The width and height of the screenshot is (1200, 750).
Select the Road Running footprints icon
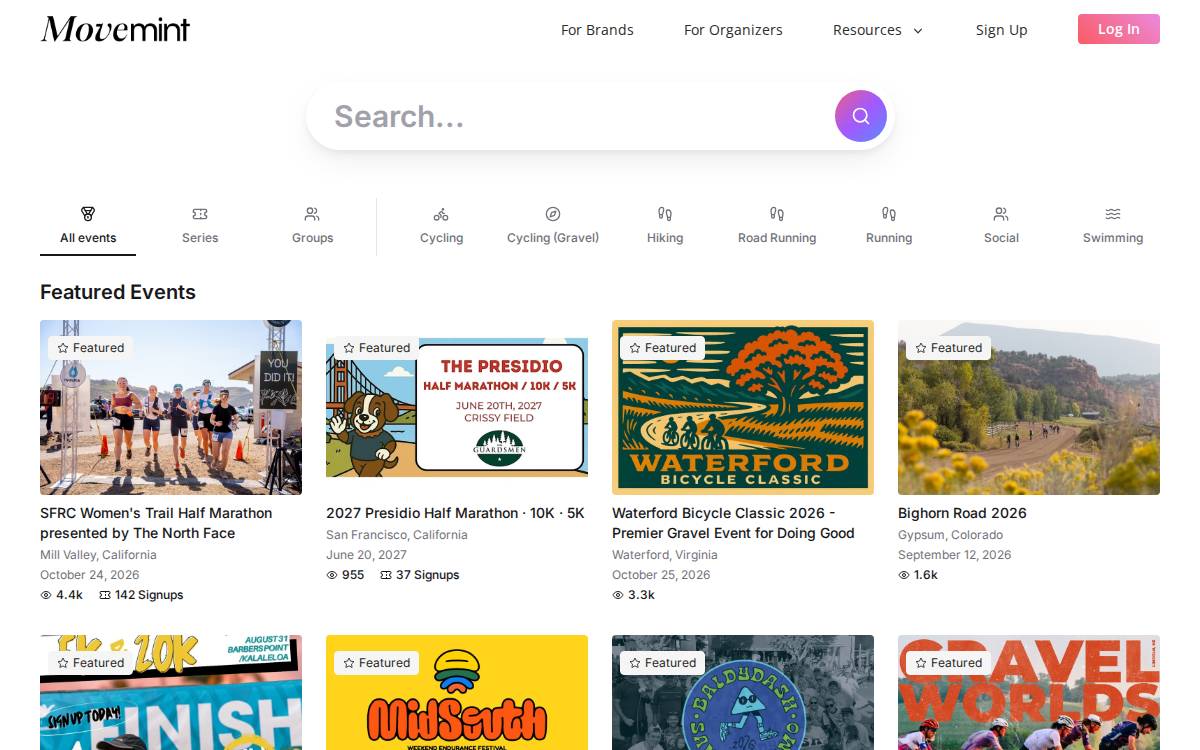click(777, 214)
